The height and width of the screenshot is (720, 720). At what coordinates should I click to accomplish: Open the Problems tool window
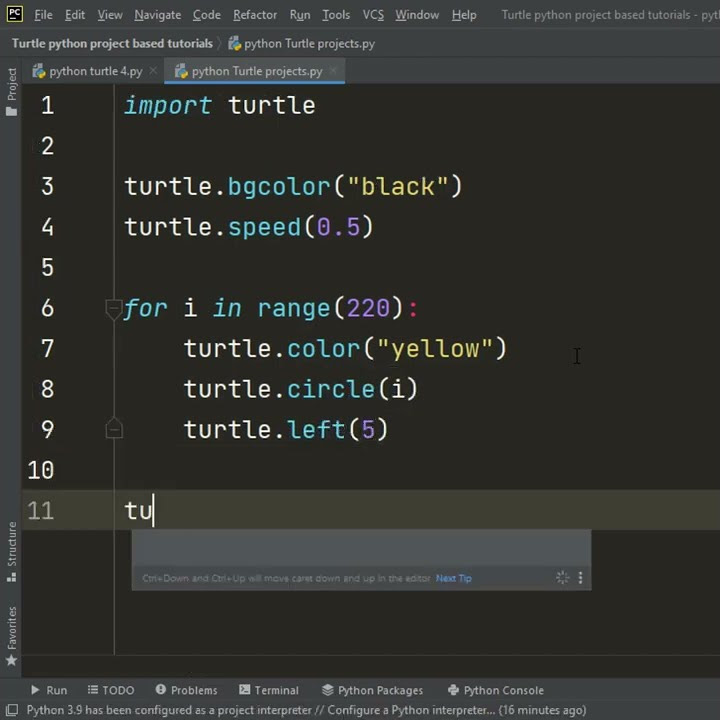click(186, 690)
